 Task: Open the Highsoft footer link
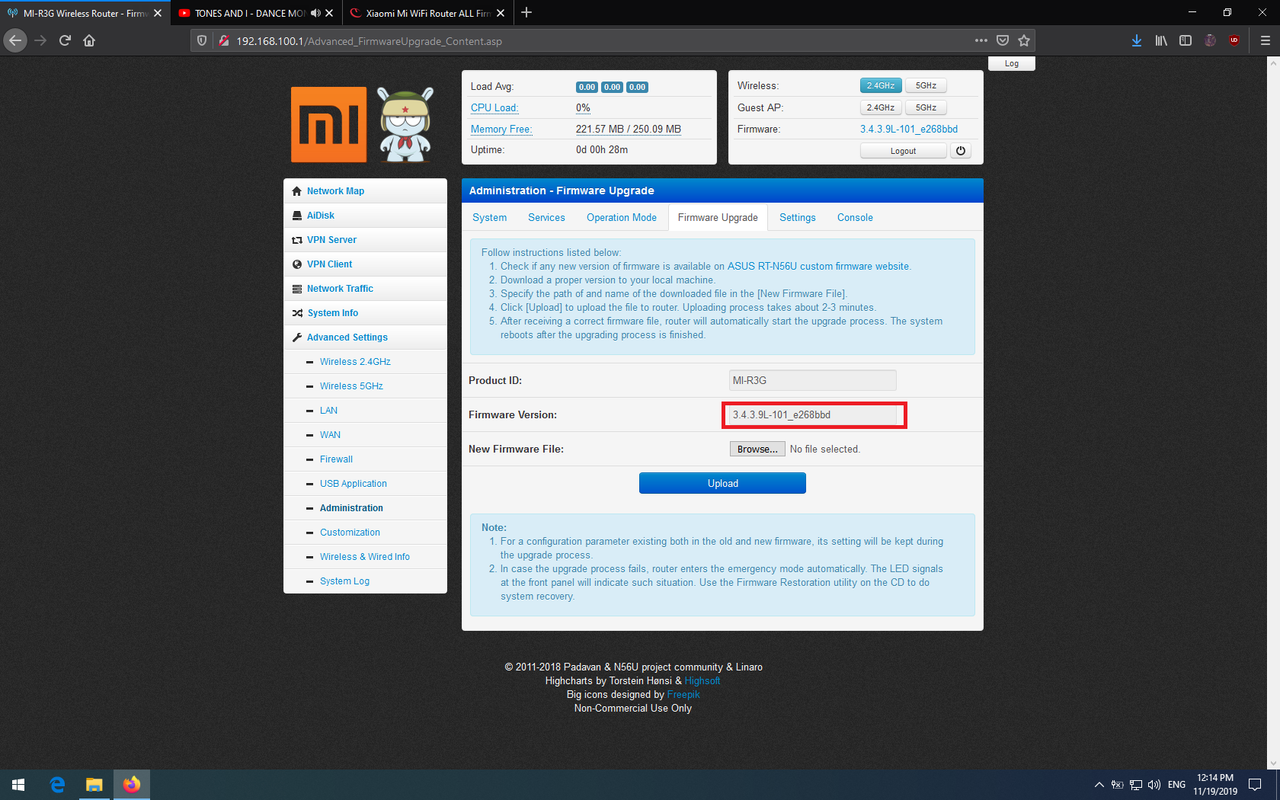pyautogui.click(x=702, y=680)
